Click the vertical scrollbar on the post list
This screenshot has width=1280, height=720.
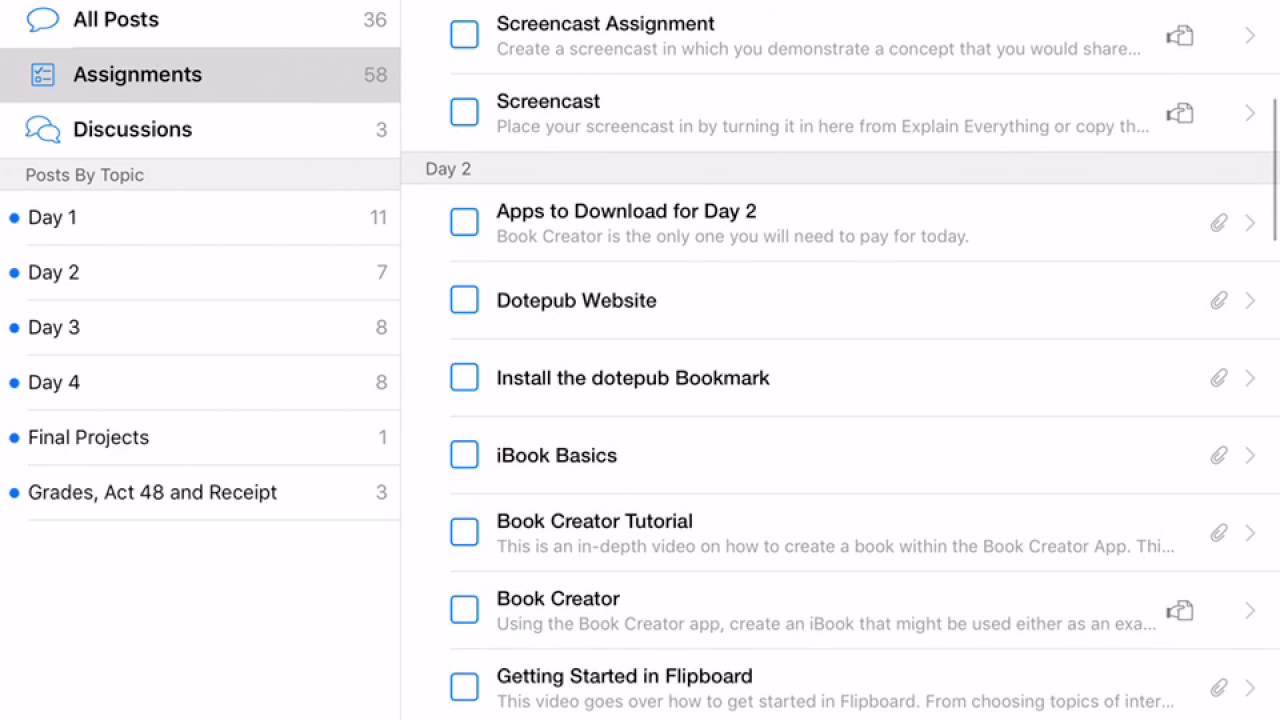pos(1274,170)
